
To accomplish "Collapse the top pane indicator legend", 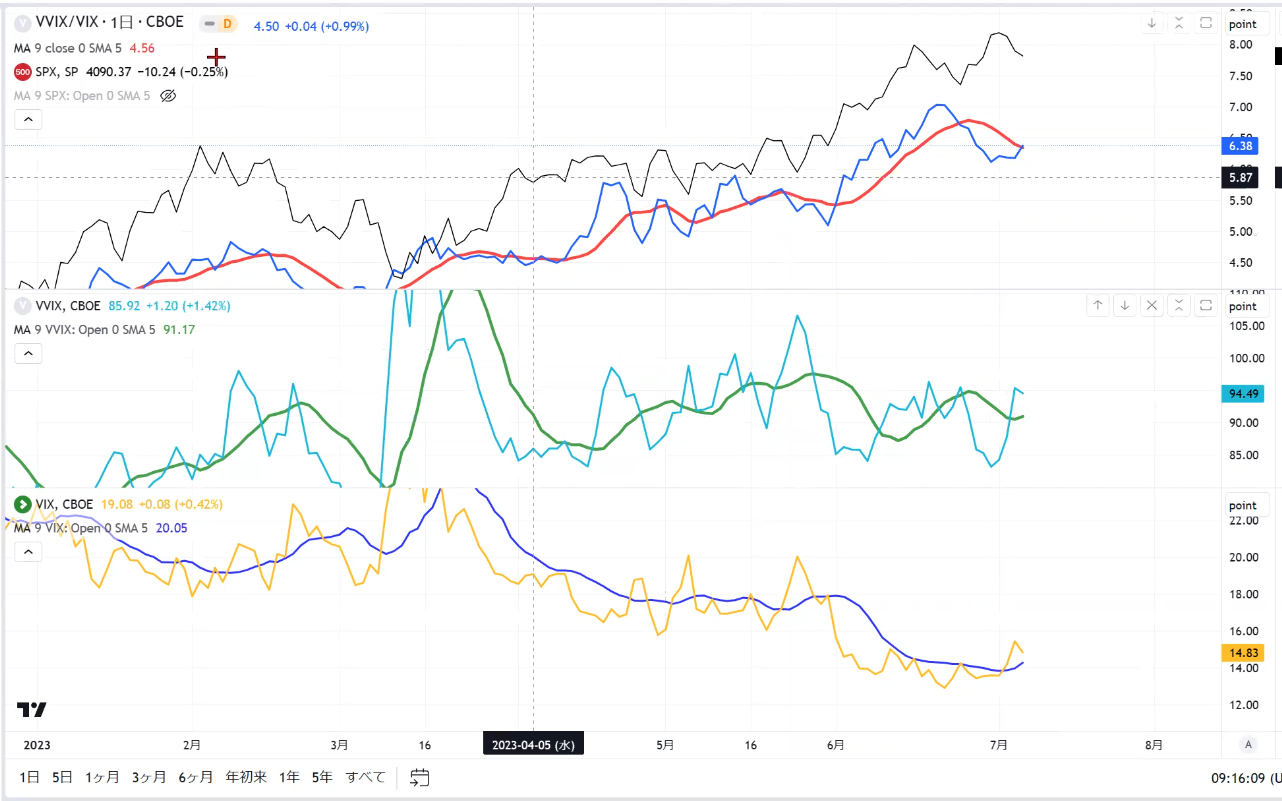I will [28, 120].
